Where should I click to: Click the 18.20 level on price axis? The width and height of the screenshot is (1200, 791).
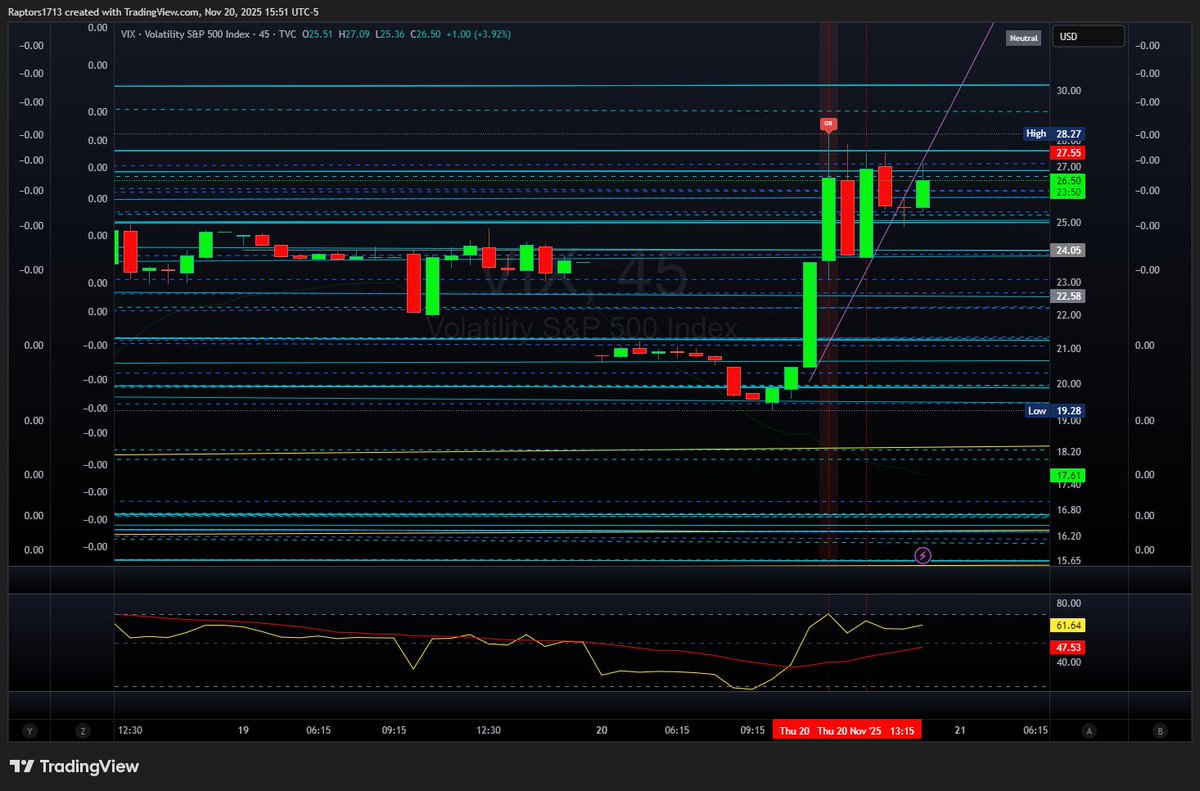click(x=1069, y=451)
